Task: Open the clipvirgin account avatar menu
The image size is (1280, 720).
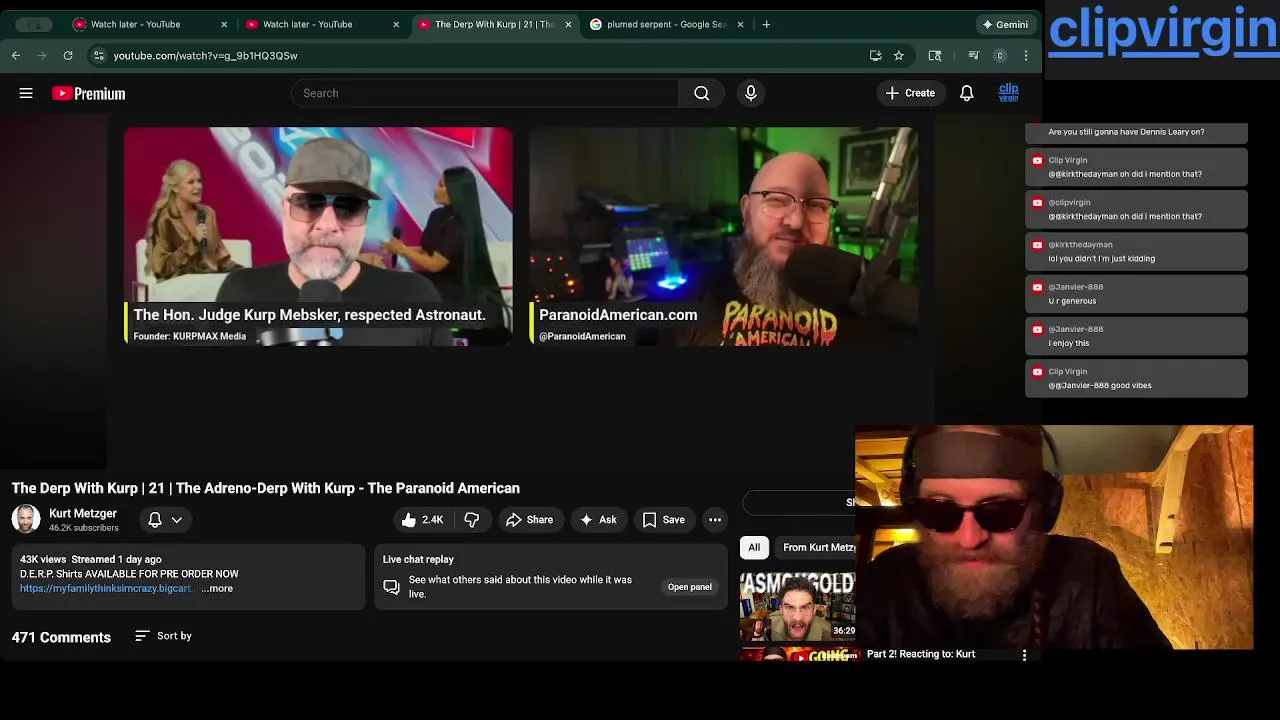Action: (x=1008, y=93)
